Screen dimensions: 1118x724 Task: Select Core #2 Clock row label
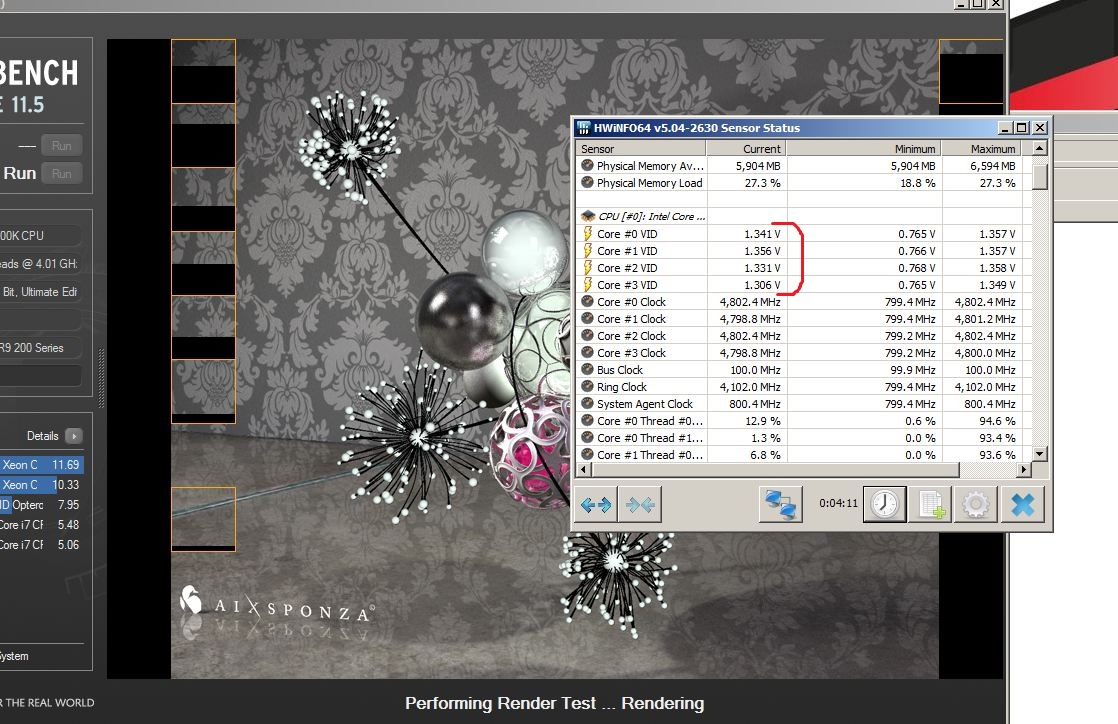click(631, 336)
